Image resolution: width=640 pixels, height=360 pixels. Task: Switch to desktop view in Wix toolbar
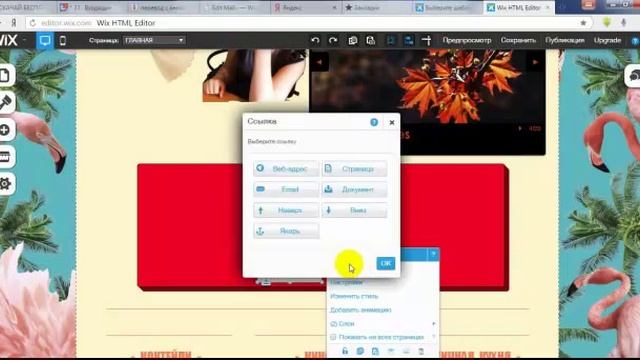[45, 40]
